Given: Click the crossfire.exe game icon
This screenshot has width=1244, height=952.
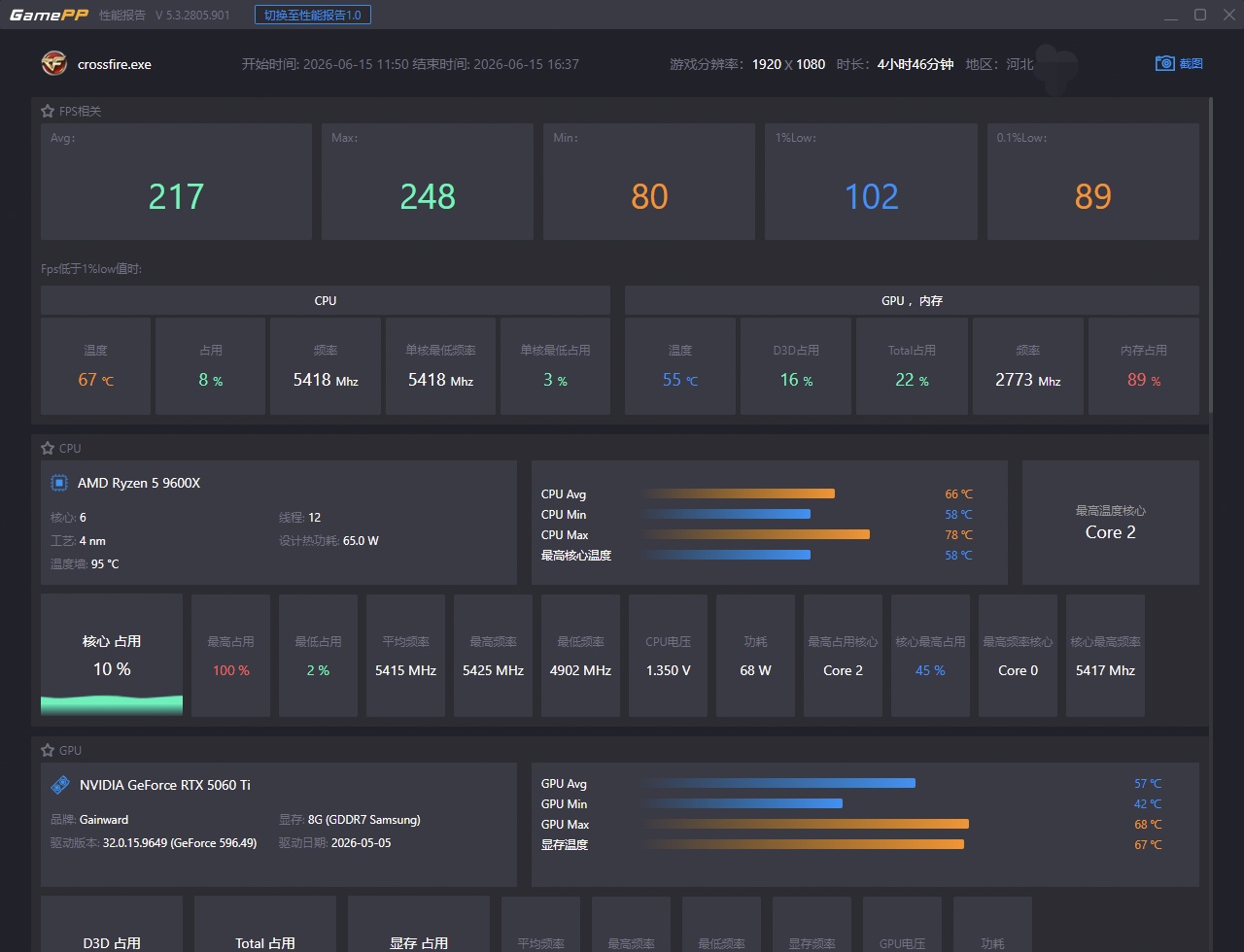Looking at the screenshot, I should [54, 64].
